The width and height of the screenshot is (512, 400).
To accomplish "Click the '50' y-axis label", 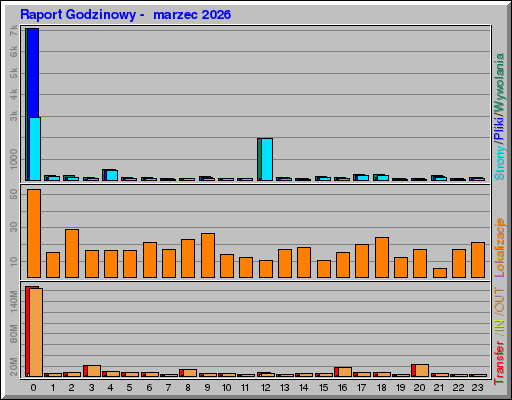I will (x=14, y=194).
